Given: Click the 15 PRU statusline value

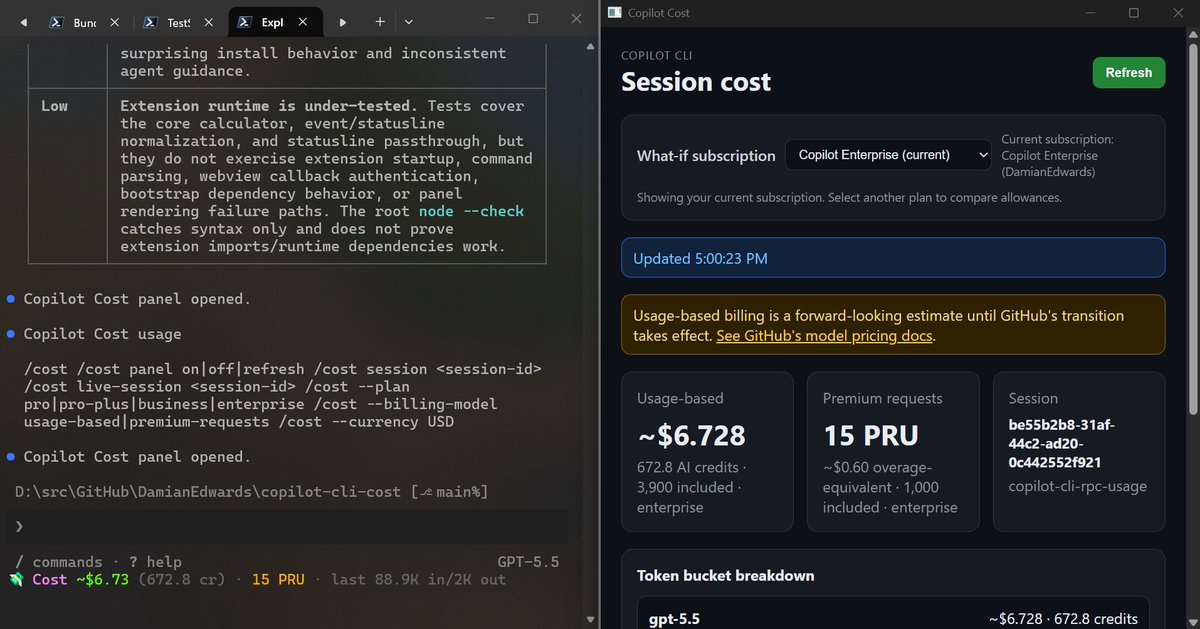Looking at the screenshot, I should click(x=278, y=580).
